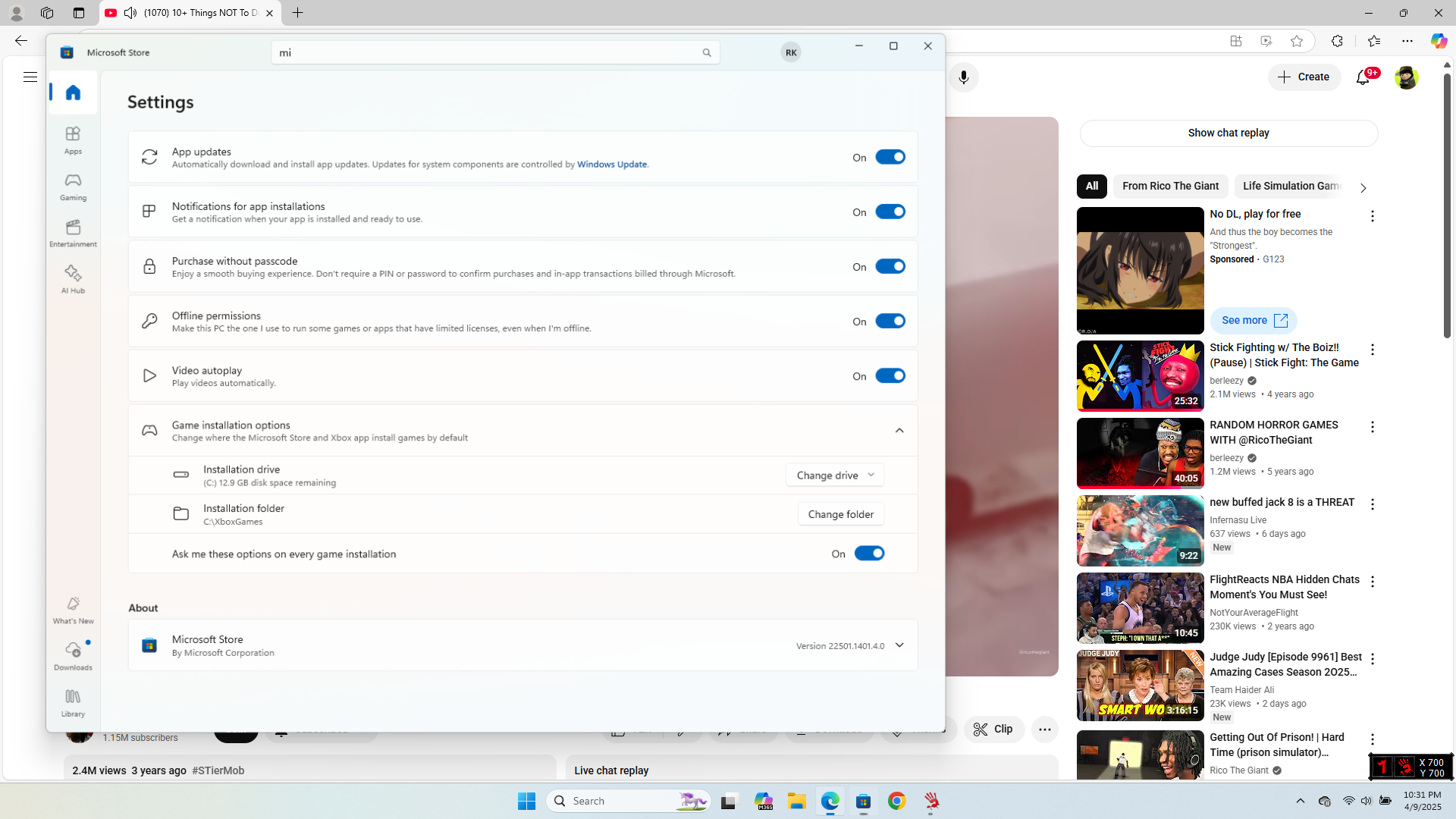Open Gaming section in Microsoft Store
The image size is (1456, 819).
73,187
